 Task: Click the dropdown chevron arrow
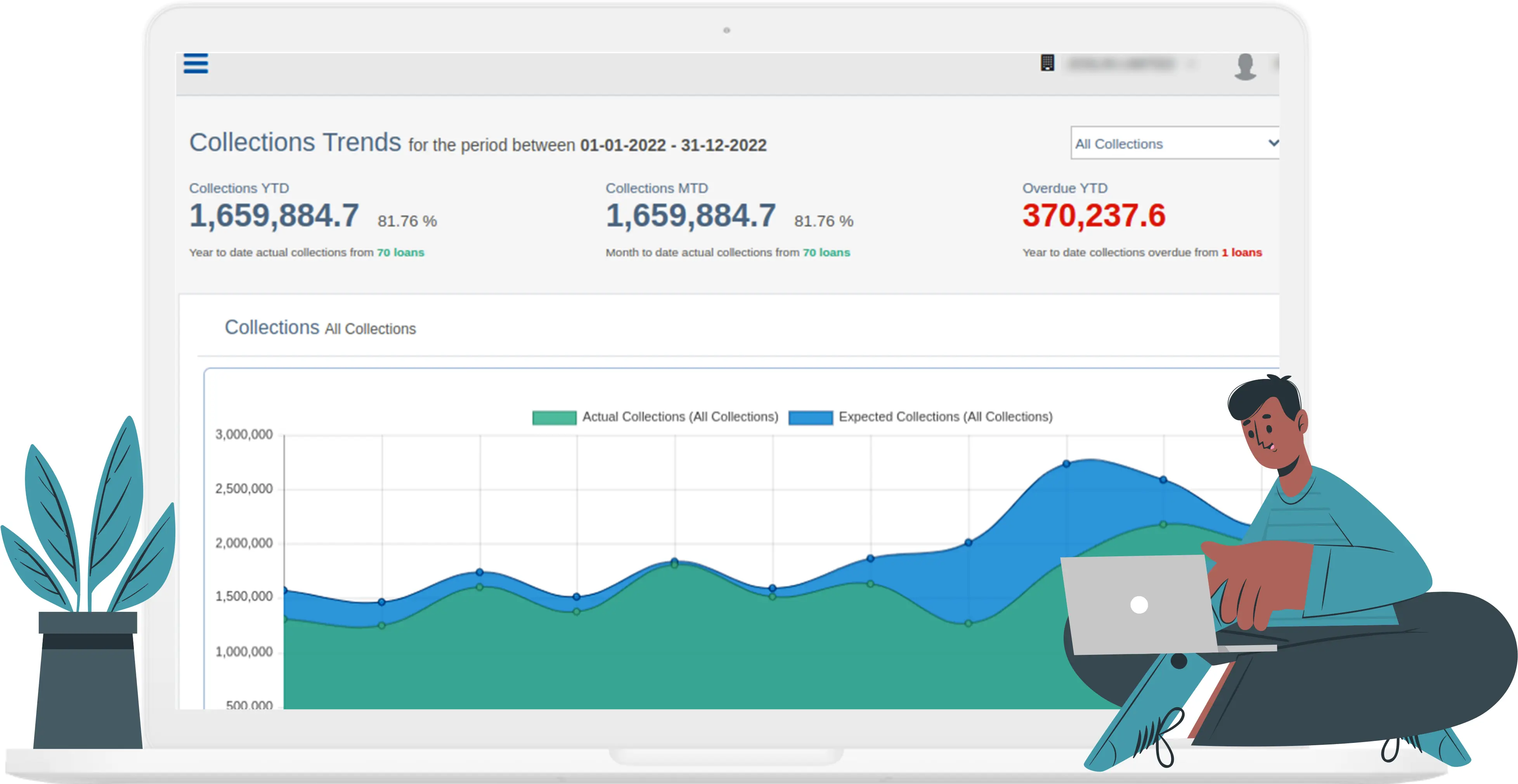[x=1273, y=143]
